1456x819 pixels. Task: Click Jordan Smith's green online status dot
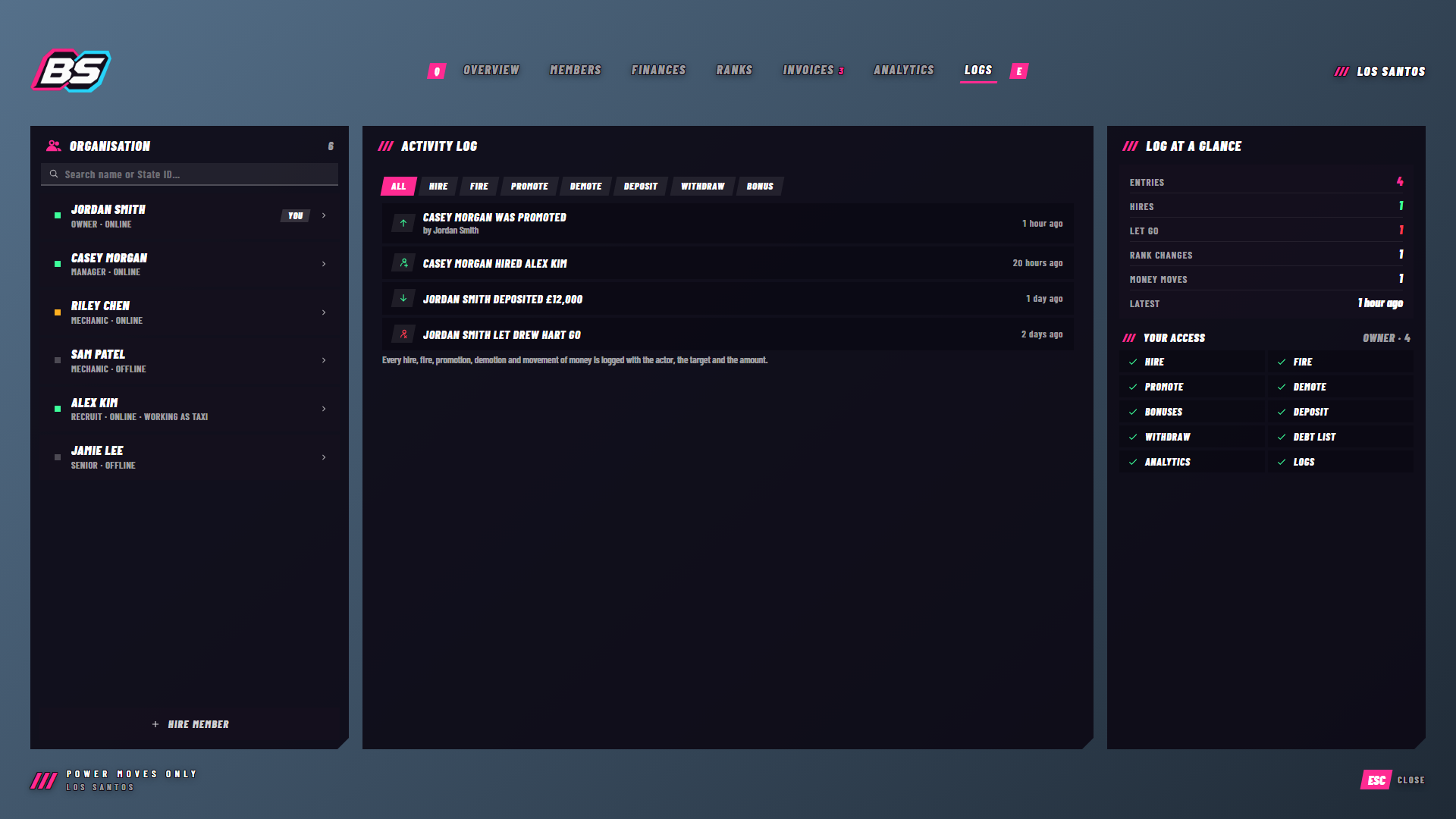coord(58,215)
